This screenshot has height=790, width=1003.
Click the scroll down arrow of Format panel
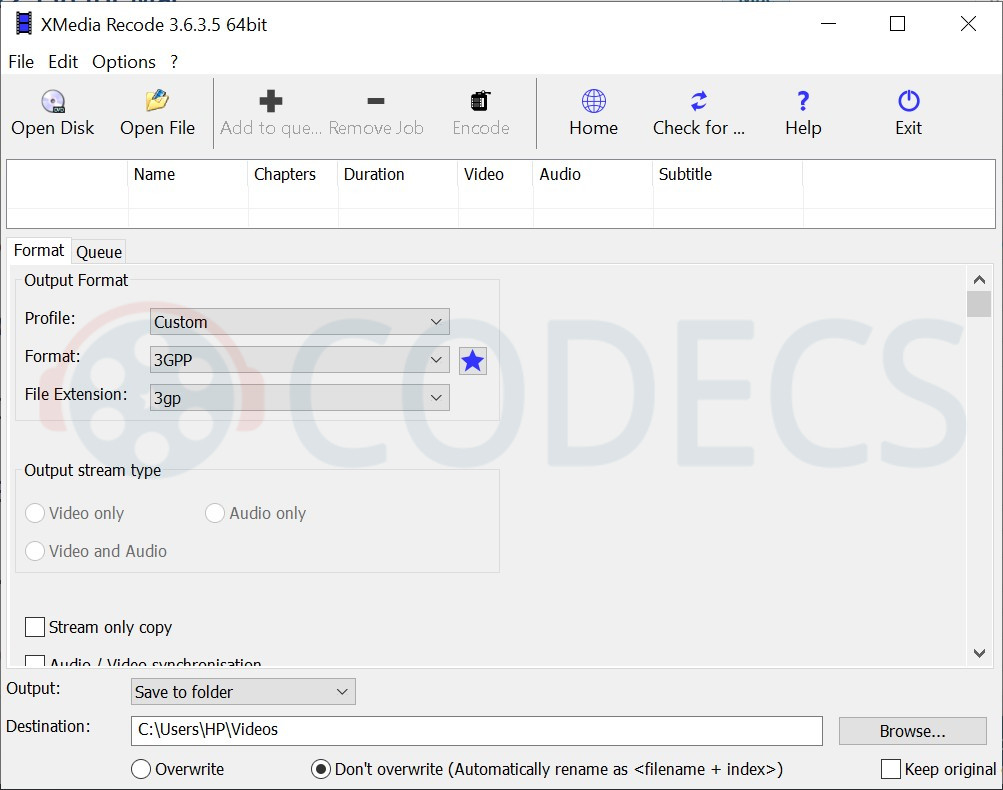979,653
